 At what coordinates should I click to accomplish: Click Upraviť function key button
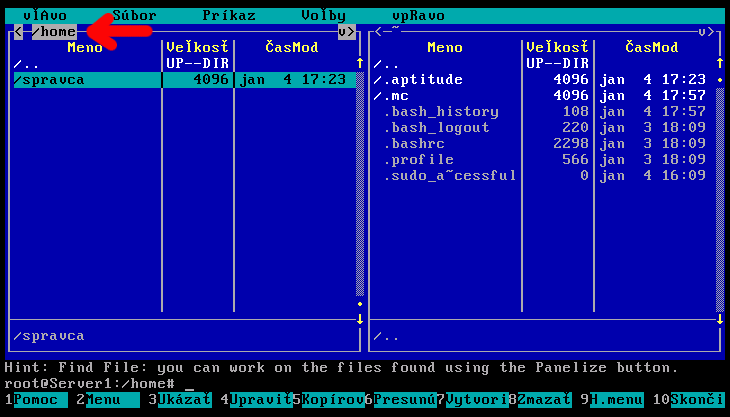(x=257, y=400)
